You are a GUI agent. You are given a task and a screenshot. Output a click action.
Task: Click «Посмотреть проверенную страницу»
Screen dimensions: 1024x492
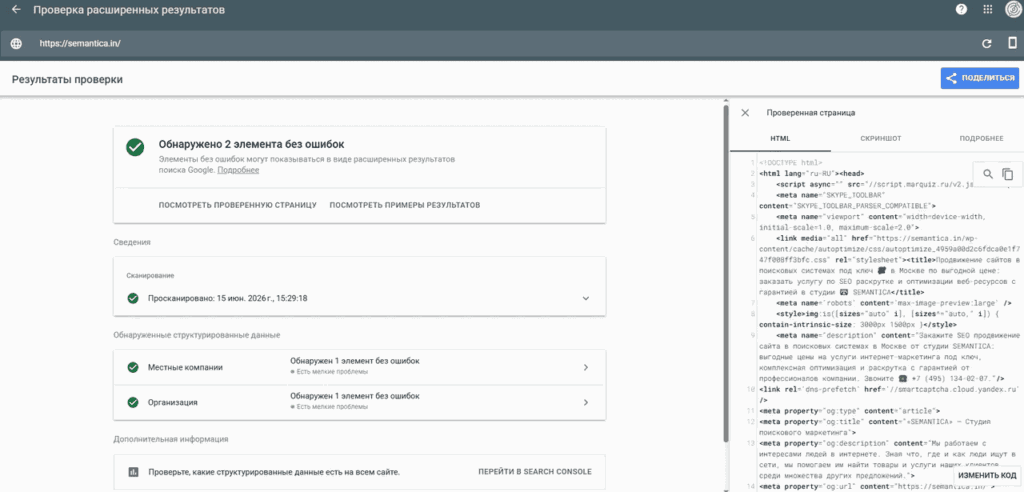[x=238, y=205]
